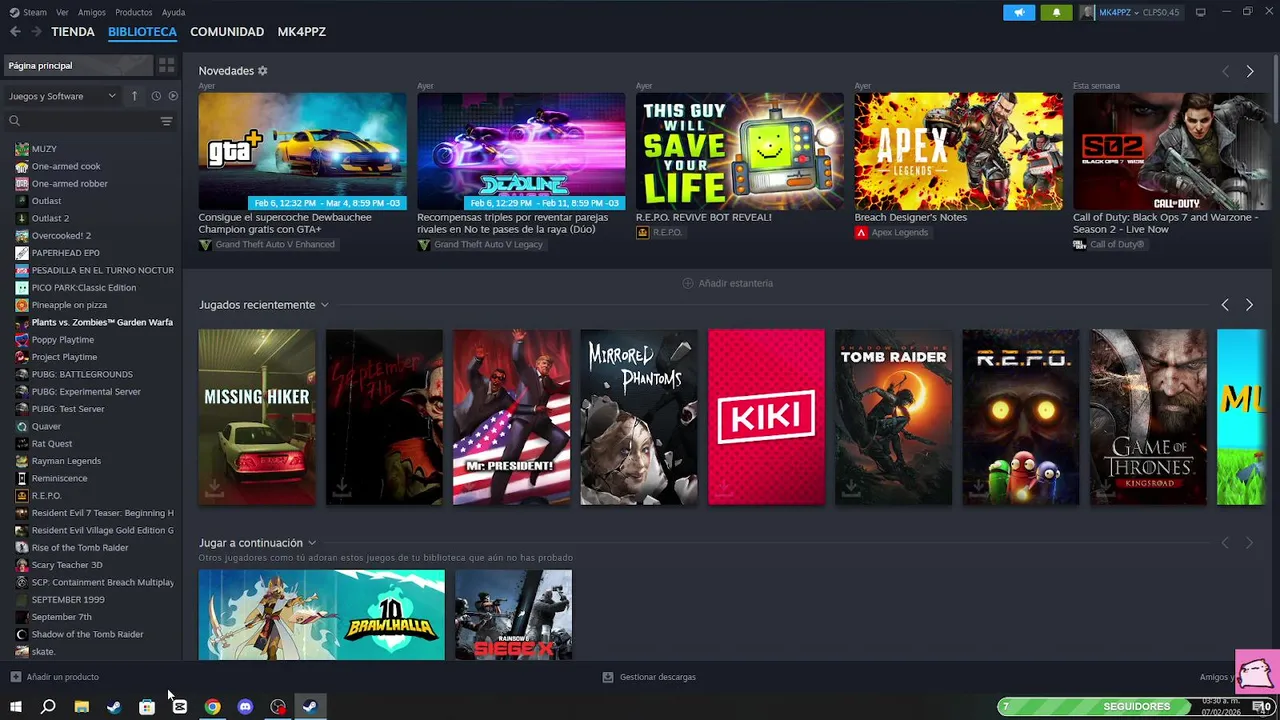The height and width of the screenshot is (720, 1280).
Task: Click the Página principal button
Action: click(77, 65)
